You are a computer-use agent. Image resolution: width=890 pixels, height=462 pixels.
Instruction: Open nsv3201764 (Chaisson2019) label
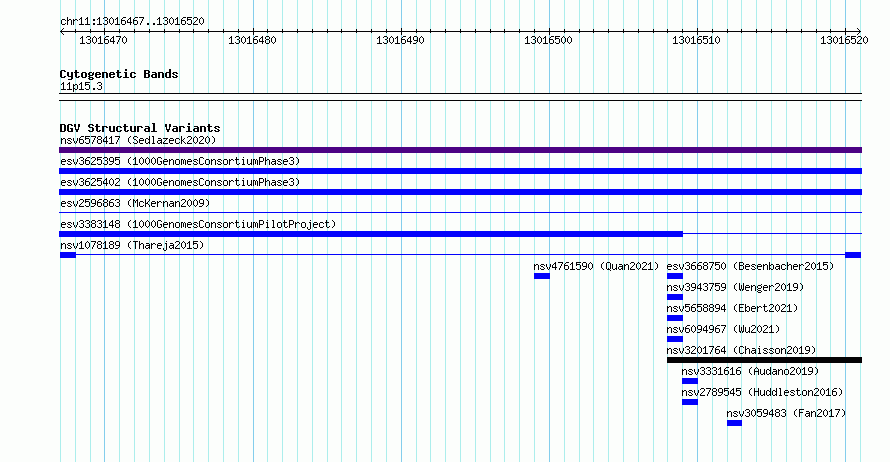741,350
